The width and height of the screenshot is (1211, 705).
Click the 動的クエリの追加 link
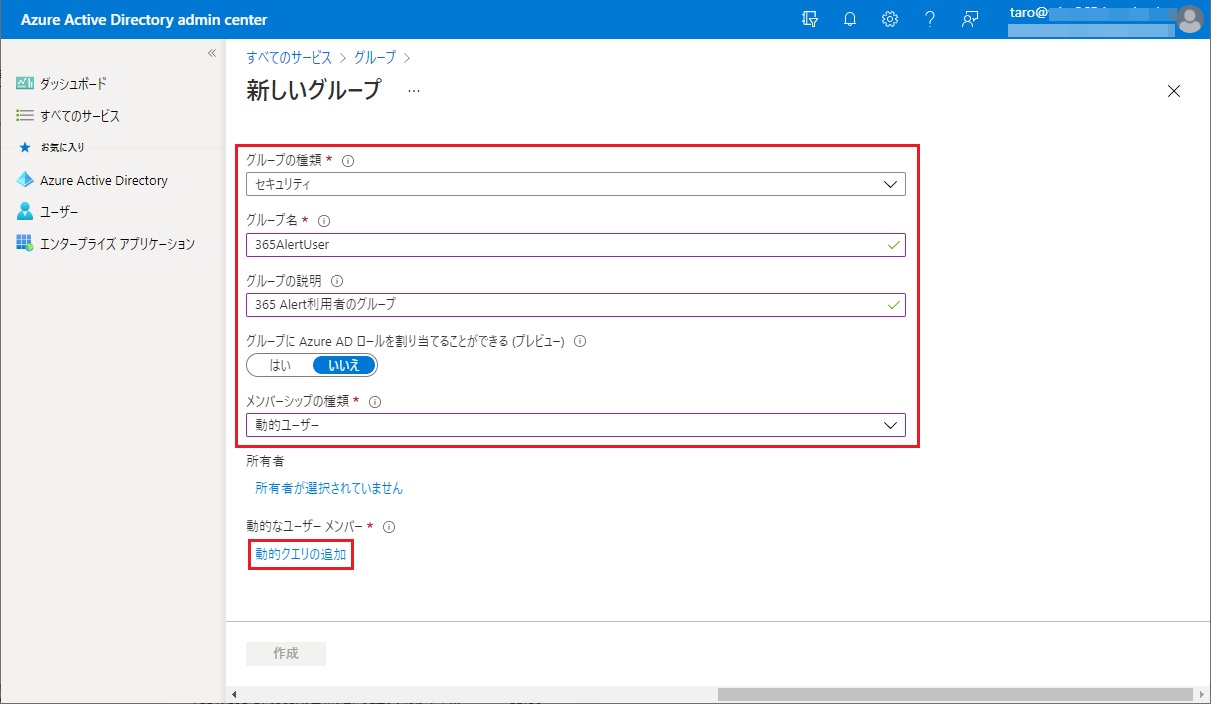300,554
